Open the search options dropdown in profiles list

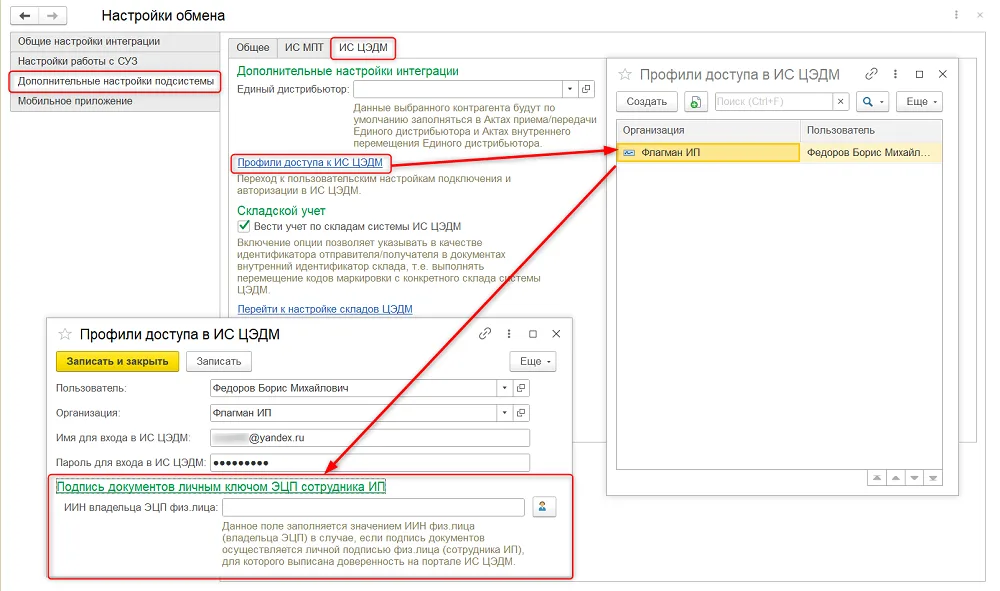pyautogui.click(x=872, y=101)
